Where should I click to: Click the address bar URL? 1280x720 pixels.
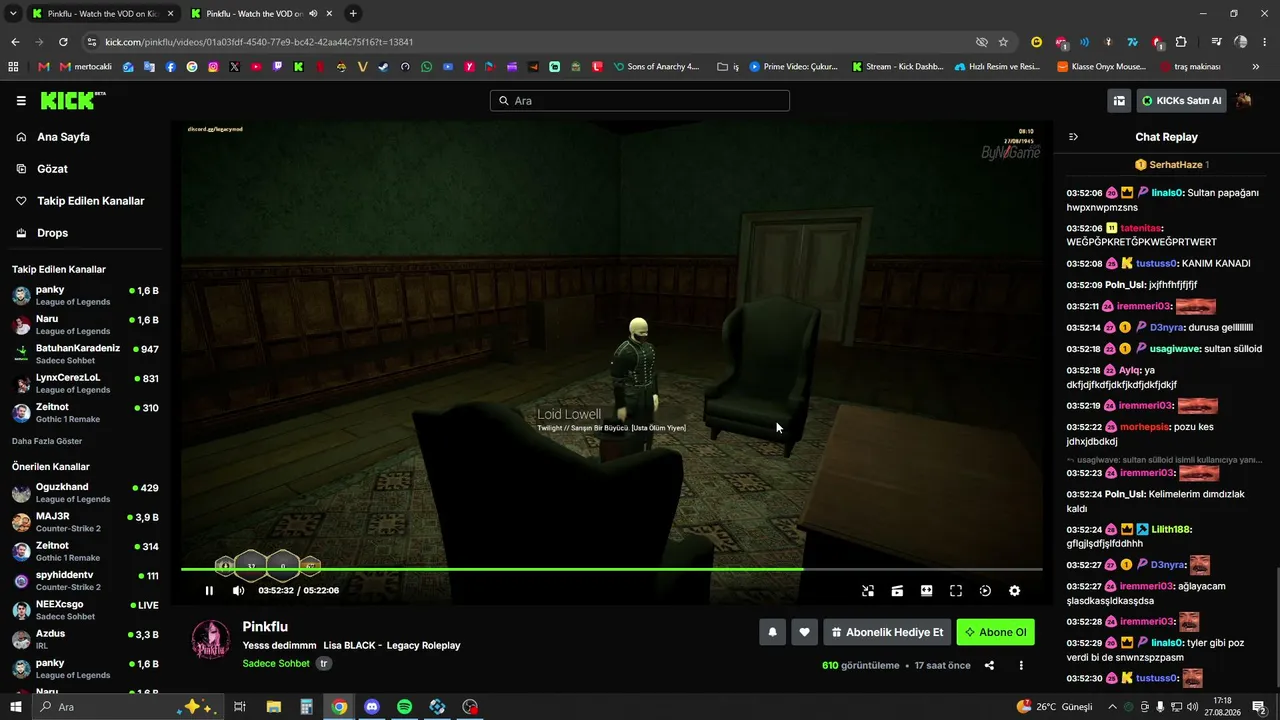259,42
